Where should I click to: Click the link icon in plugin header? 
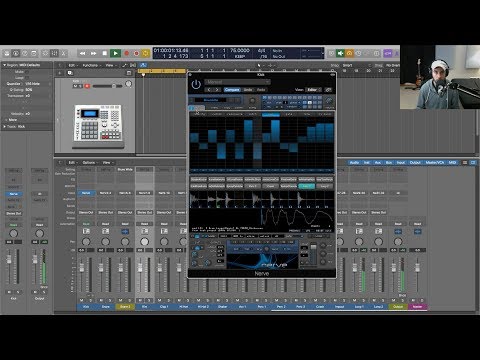point(329,90)
